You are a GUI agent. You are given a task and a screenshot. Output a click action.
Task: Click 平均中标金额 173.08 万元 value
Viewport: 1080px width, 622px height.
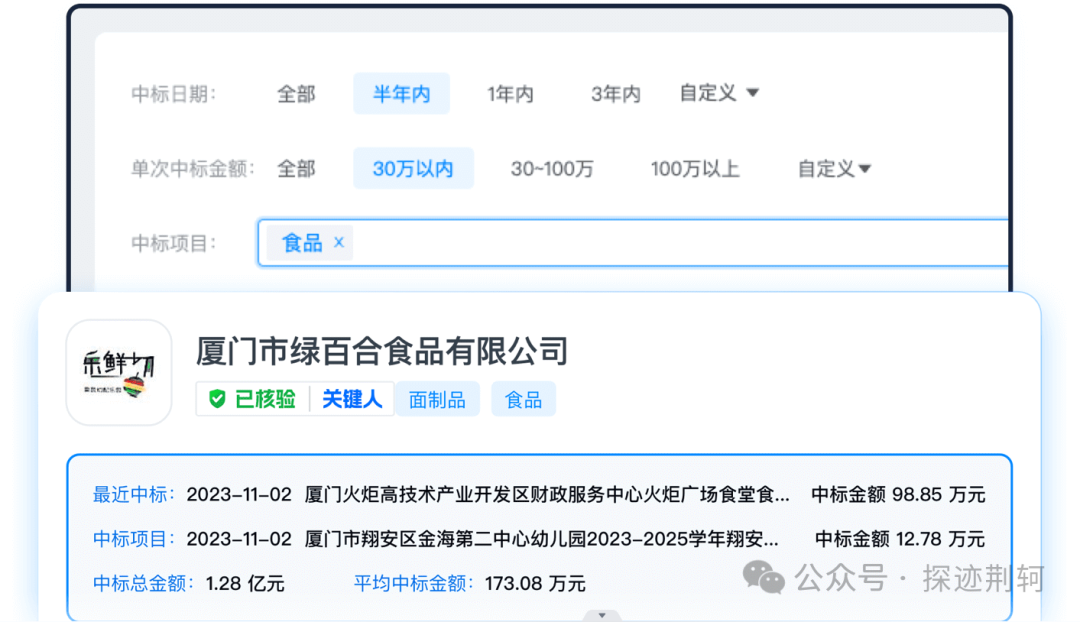535,584
